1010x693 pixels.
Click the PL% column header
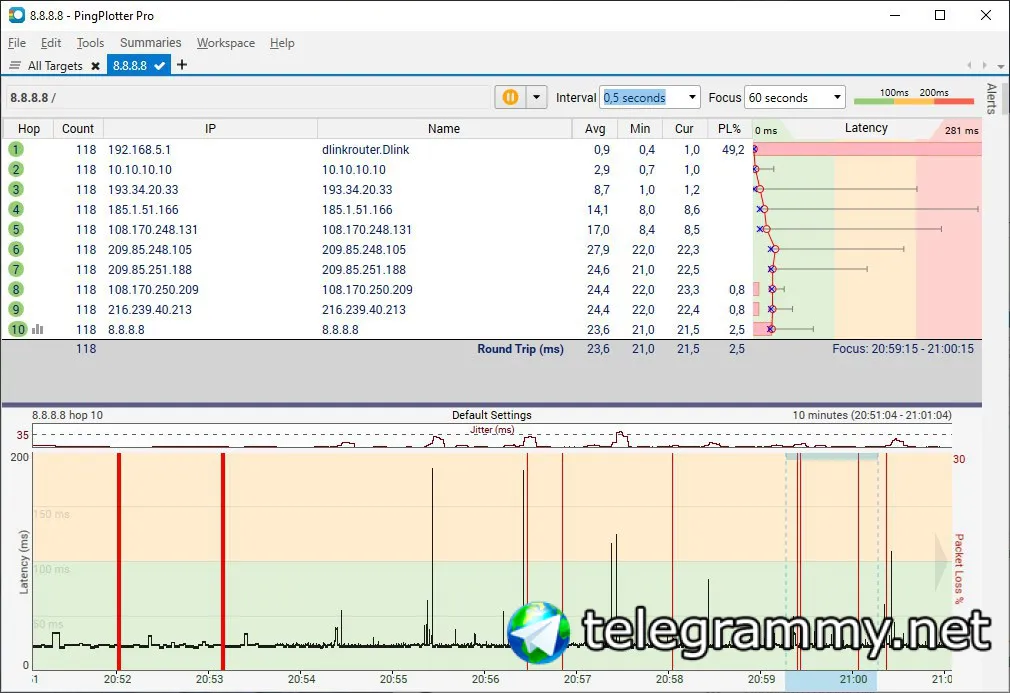729,129
